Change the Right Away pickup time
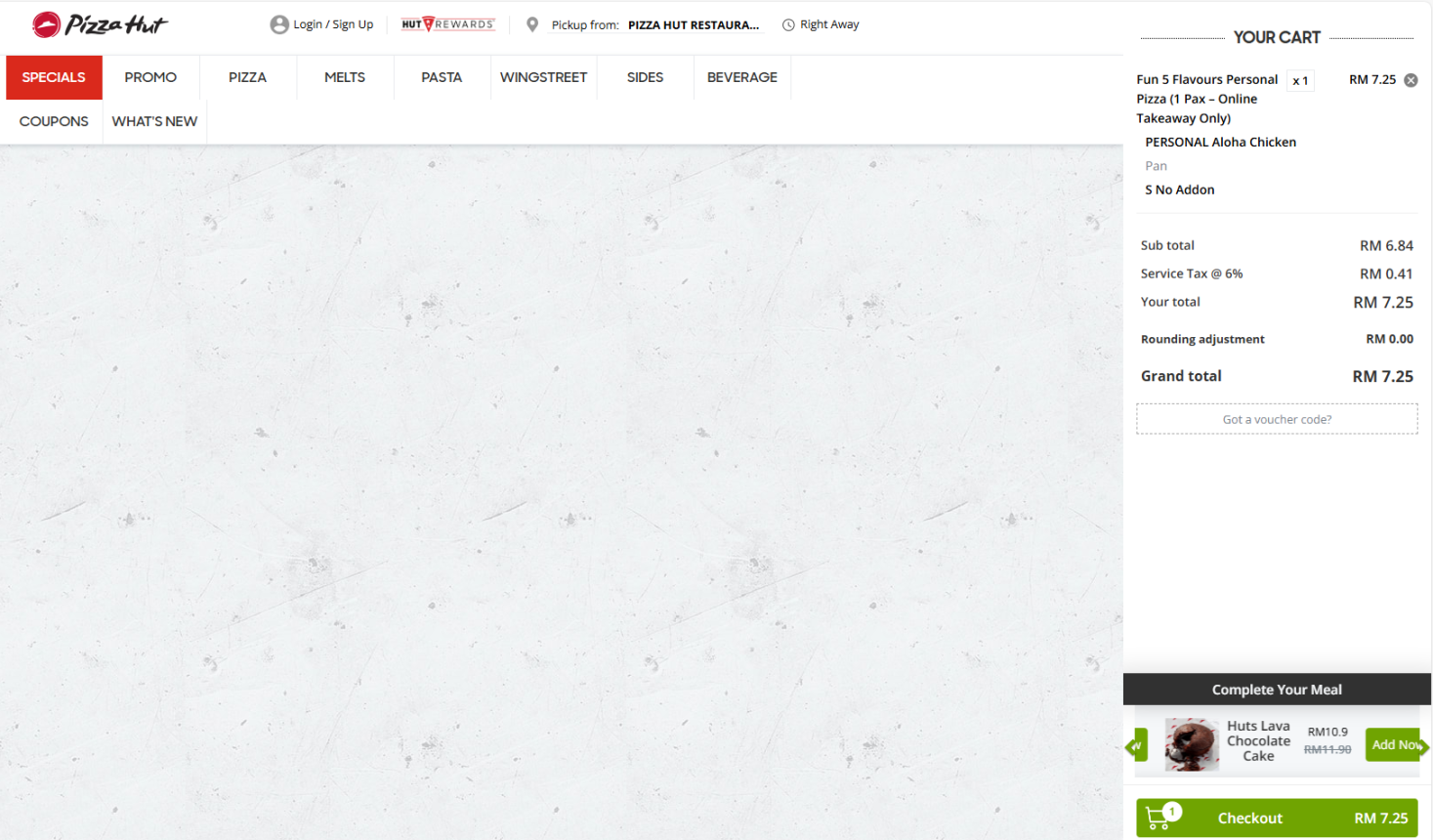Screen dimensions: 1433x840 [x=821, y=24]
